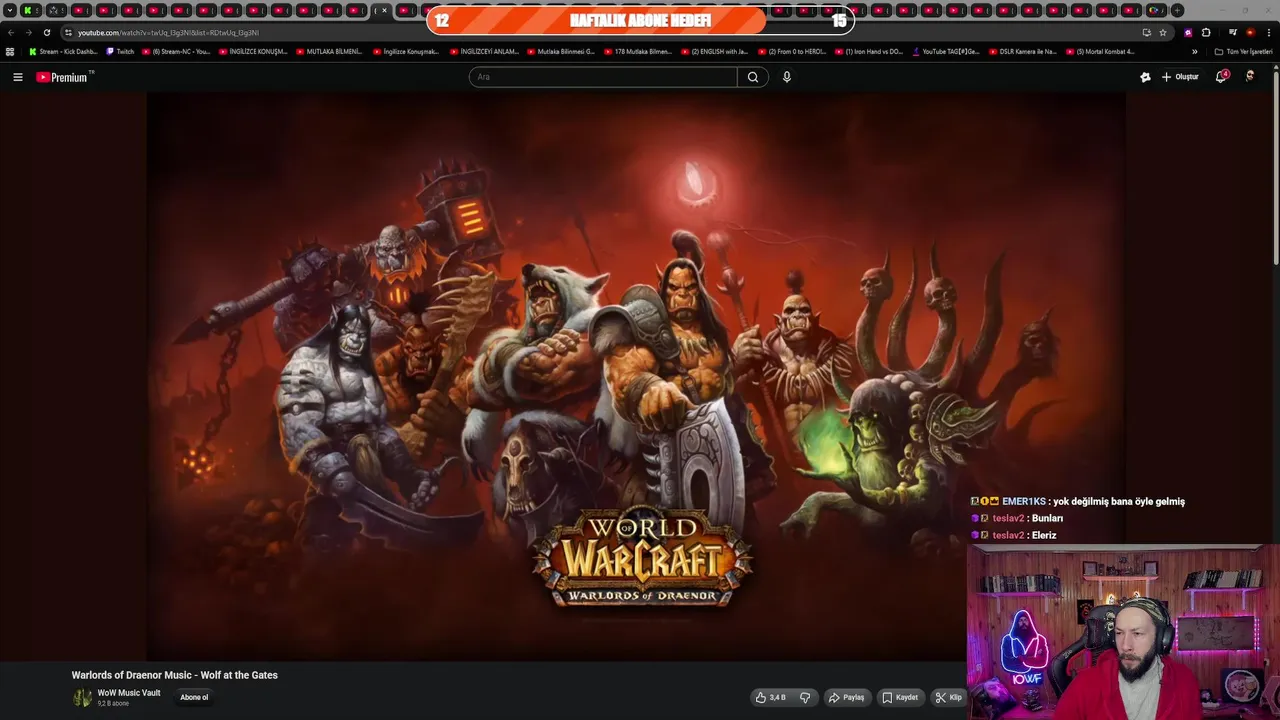Open the İNGİLİZCE KONUŞM... bookmark
Image resolution: width=1280 pixels, height=720 pixels.
click(x=253, y=51)
